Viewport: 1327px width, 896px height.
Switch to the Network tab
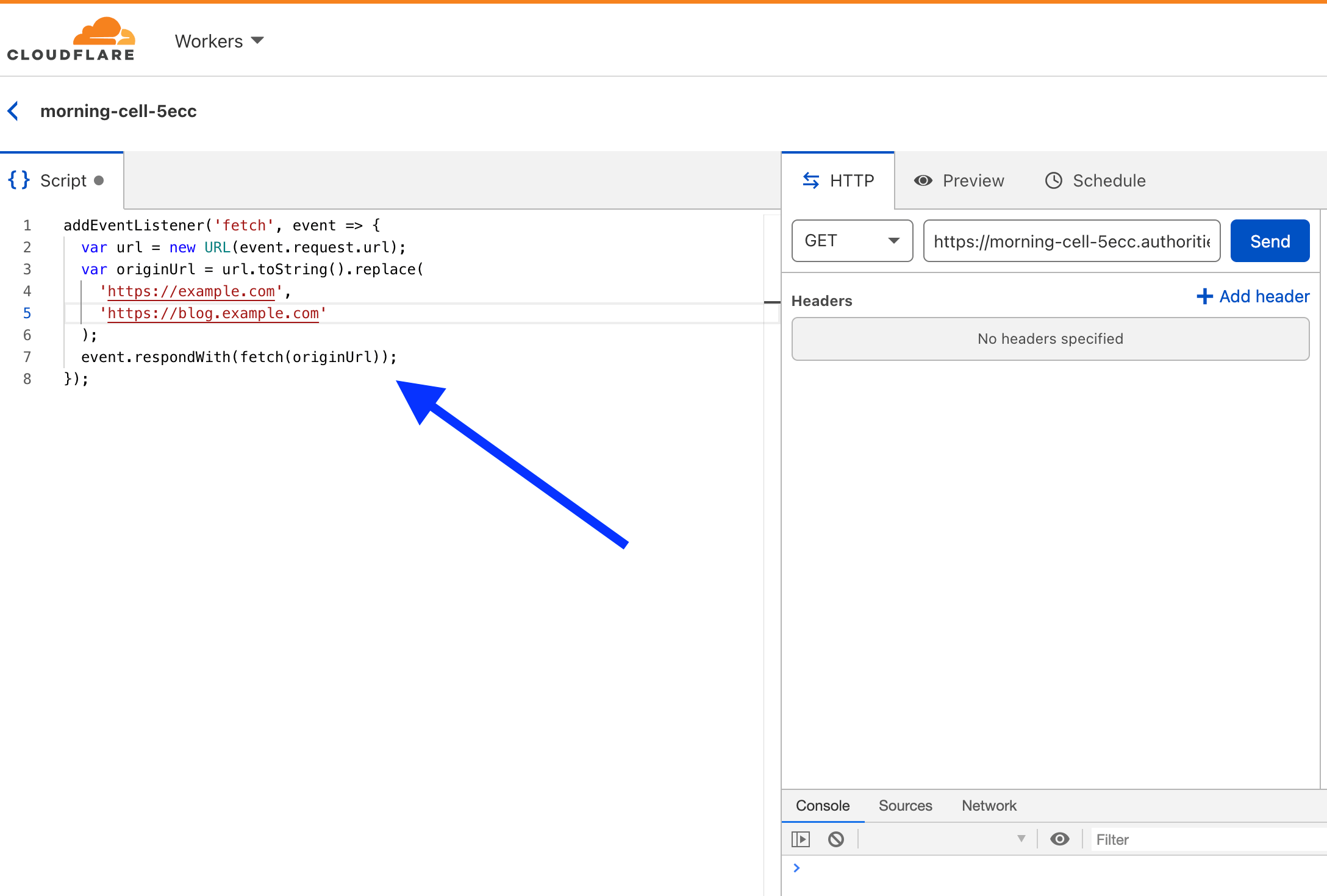989,805
